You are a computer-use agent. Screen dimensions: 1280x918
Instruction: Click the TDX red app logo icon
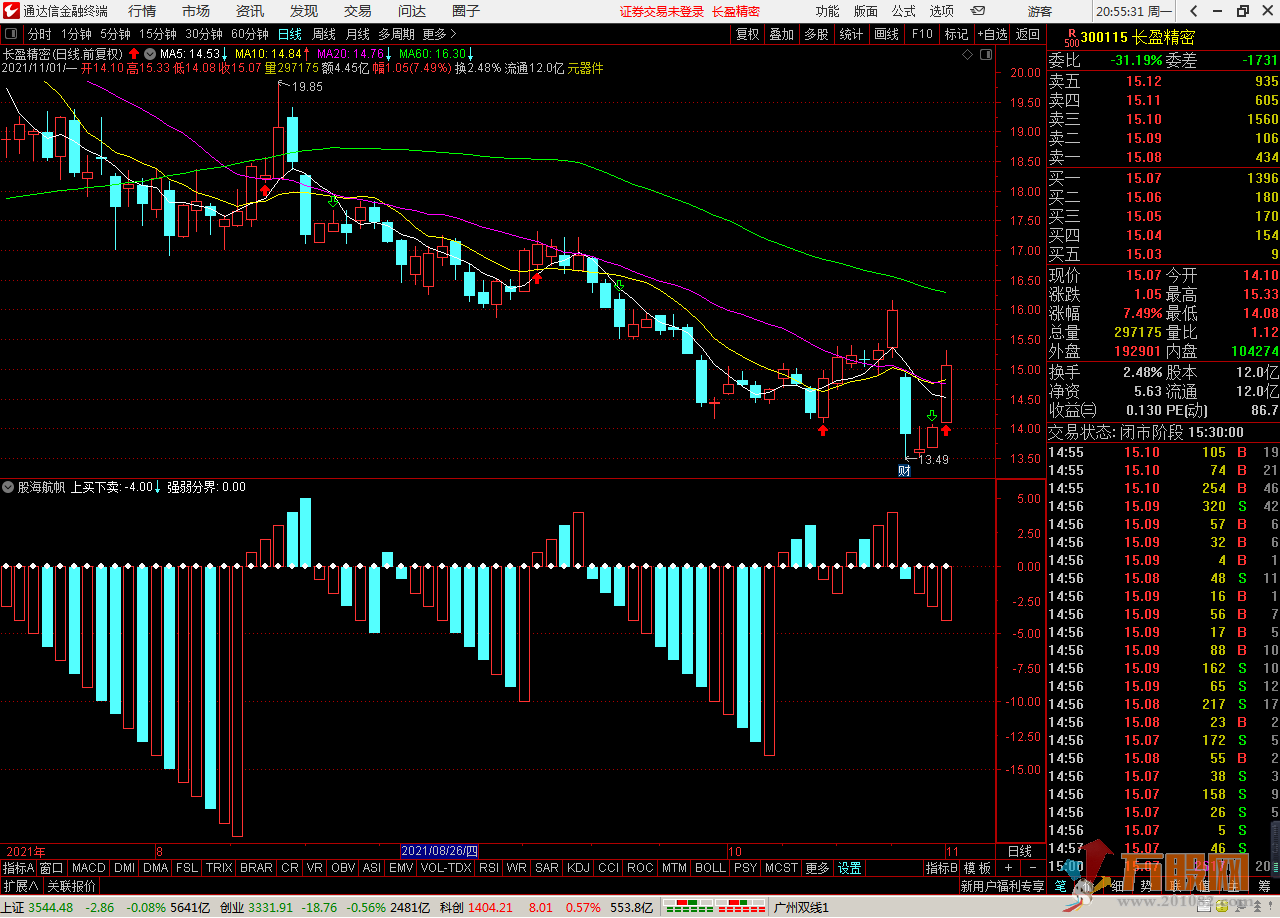pos(10,11)
